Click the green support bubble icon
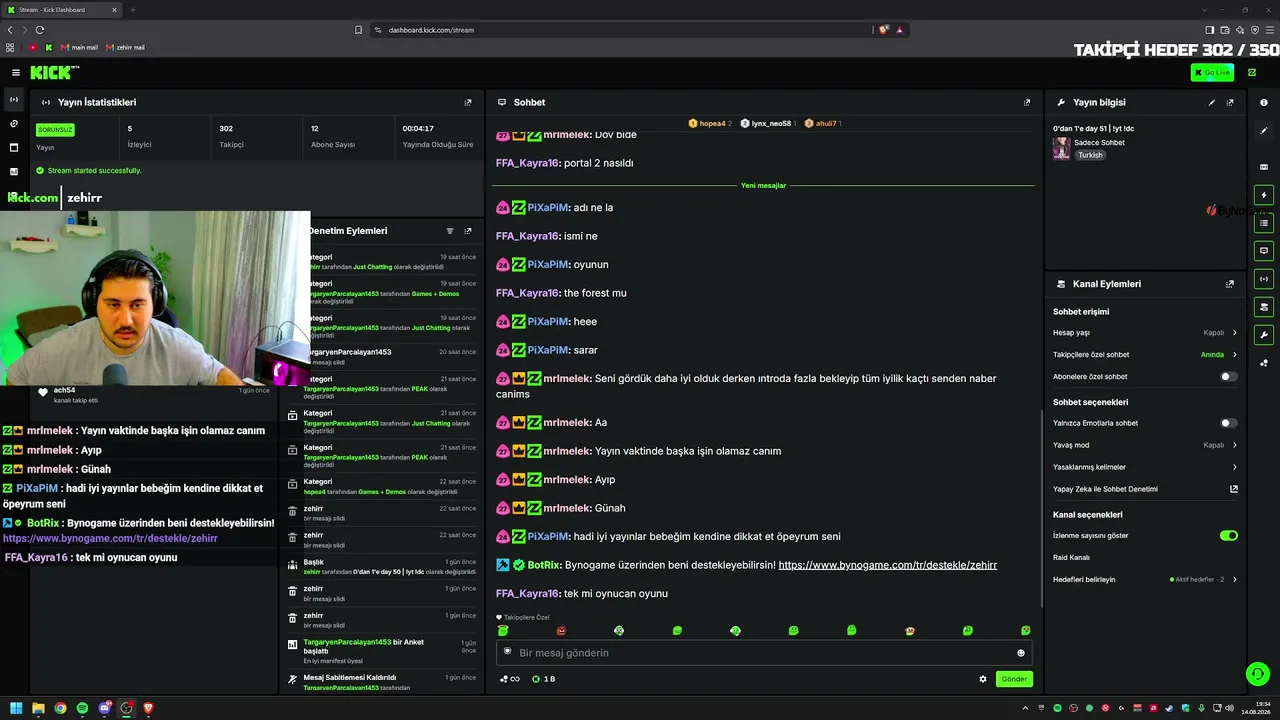 click(x=1258, y=674)
